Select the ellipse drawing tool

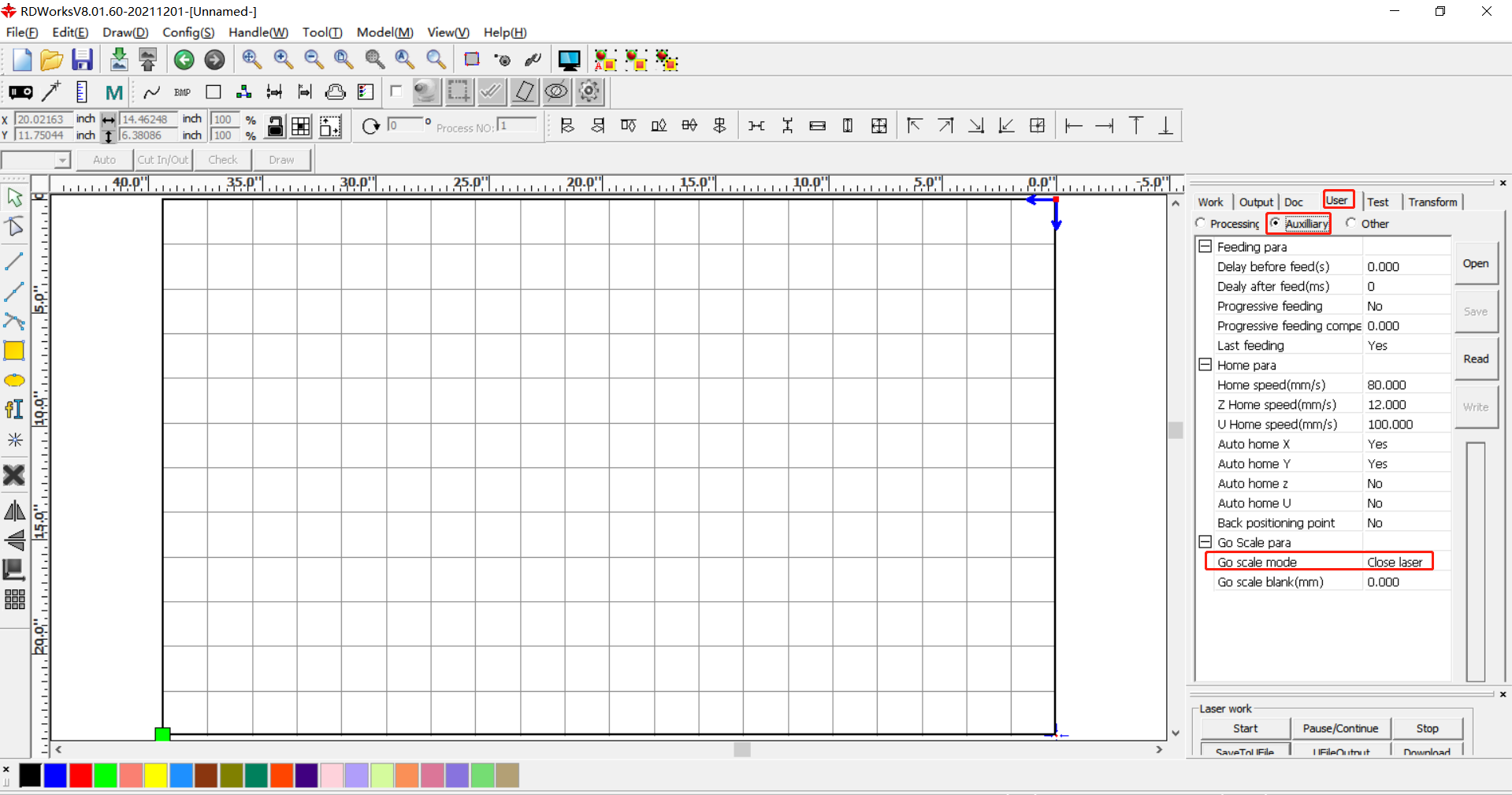point(14,381)
